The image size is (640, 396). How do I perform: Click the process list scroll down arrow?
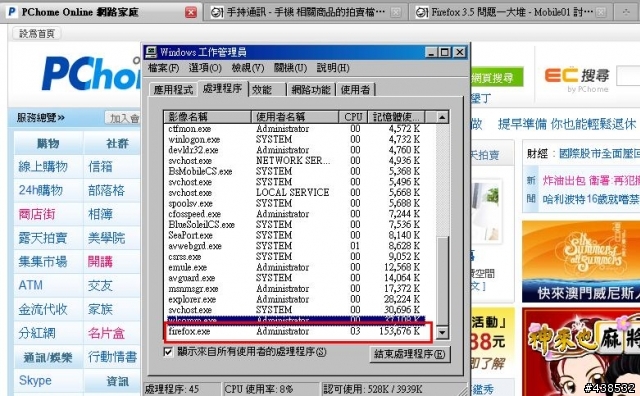coord(442,332)
